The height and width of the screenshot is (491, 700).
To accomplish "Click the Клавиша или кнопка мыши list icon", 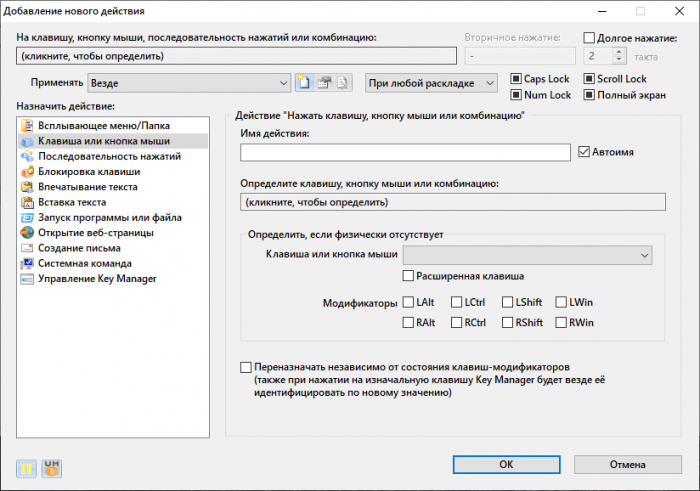I will click(x=27, y=141).
